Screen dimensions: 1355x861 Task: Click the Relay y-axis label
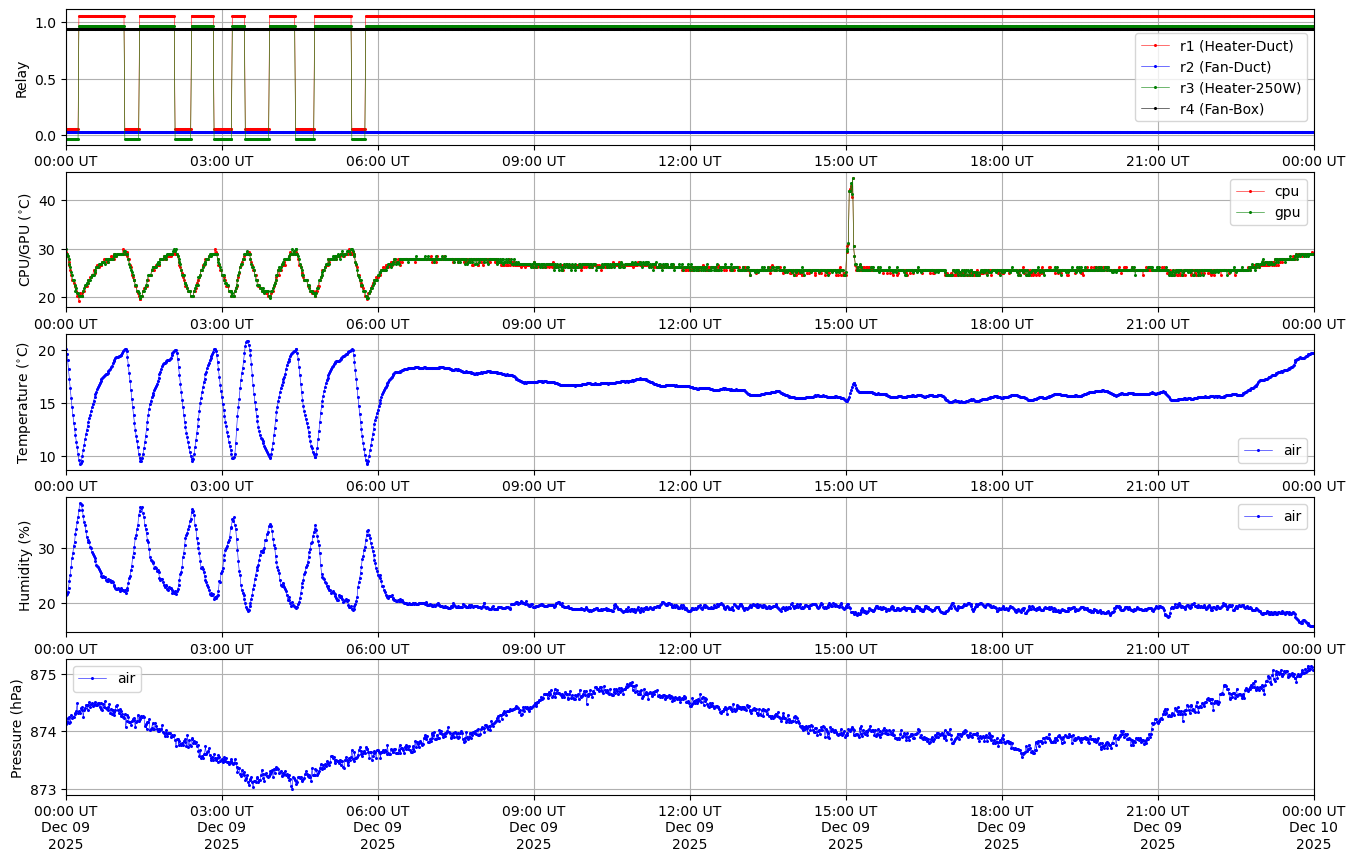pyautogui.click(x=22, y=78)
